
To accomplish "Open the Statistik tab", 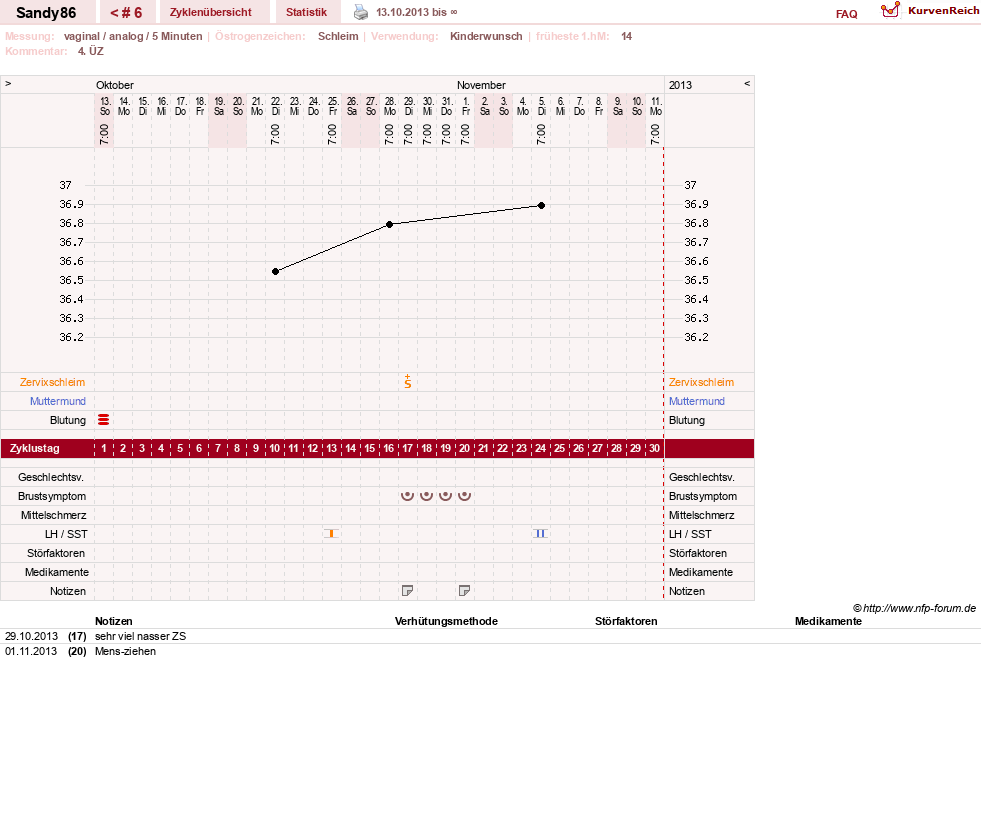I will click(307, 12).
